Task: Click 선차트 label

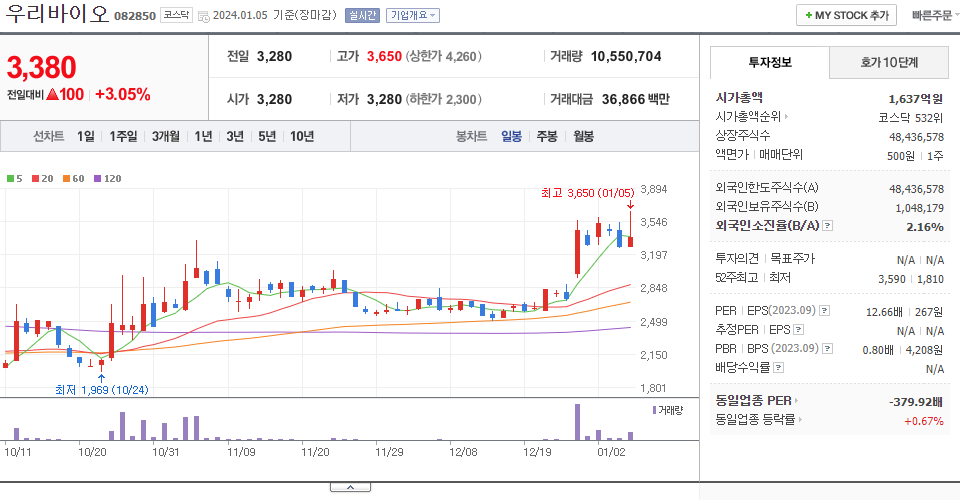Action: point(48,136)
